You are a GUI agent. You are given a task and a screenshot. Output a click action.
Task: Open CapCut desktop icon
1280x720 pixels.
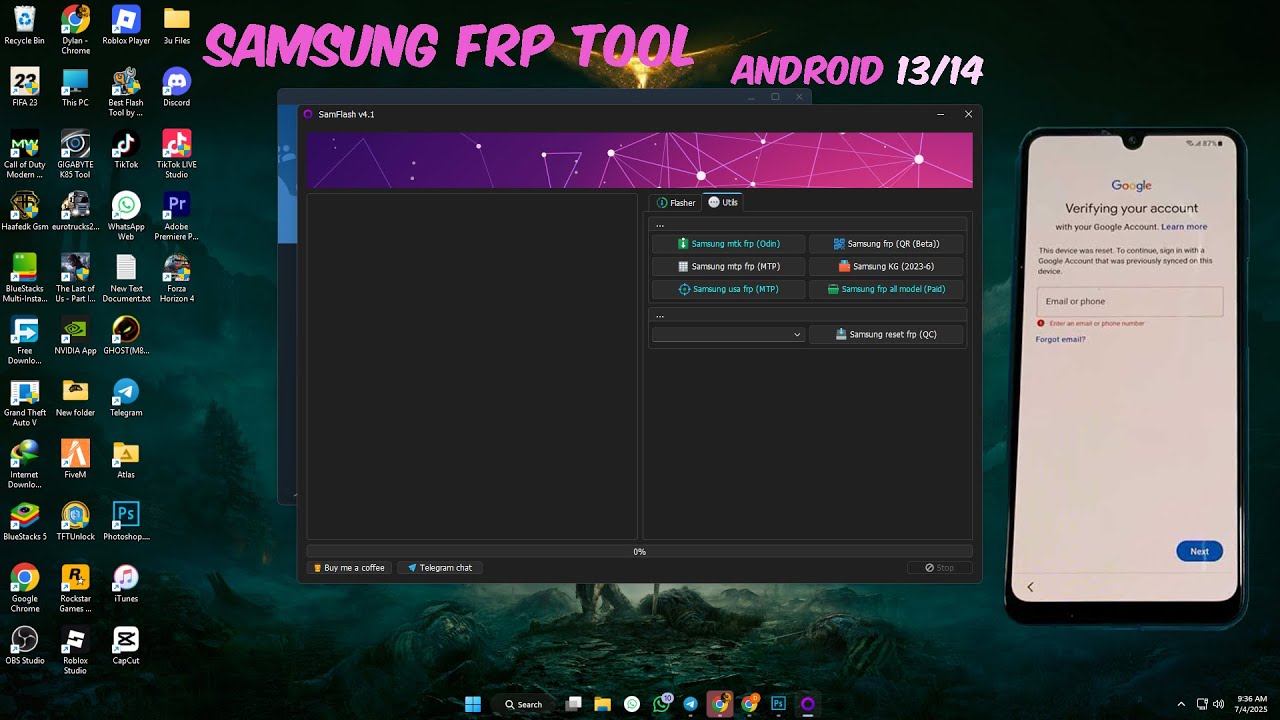[126, 646]
